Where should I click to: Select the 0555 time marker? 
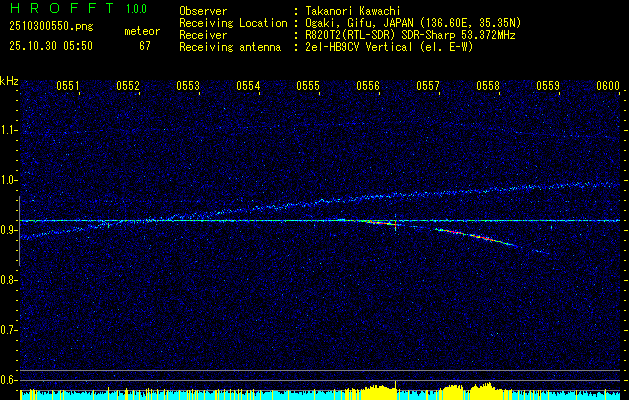[308, 86]
